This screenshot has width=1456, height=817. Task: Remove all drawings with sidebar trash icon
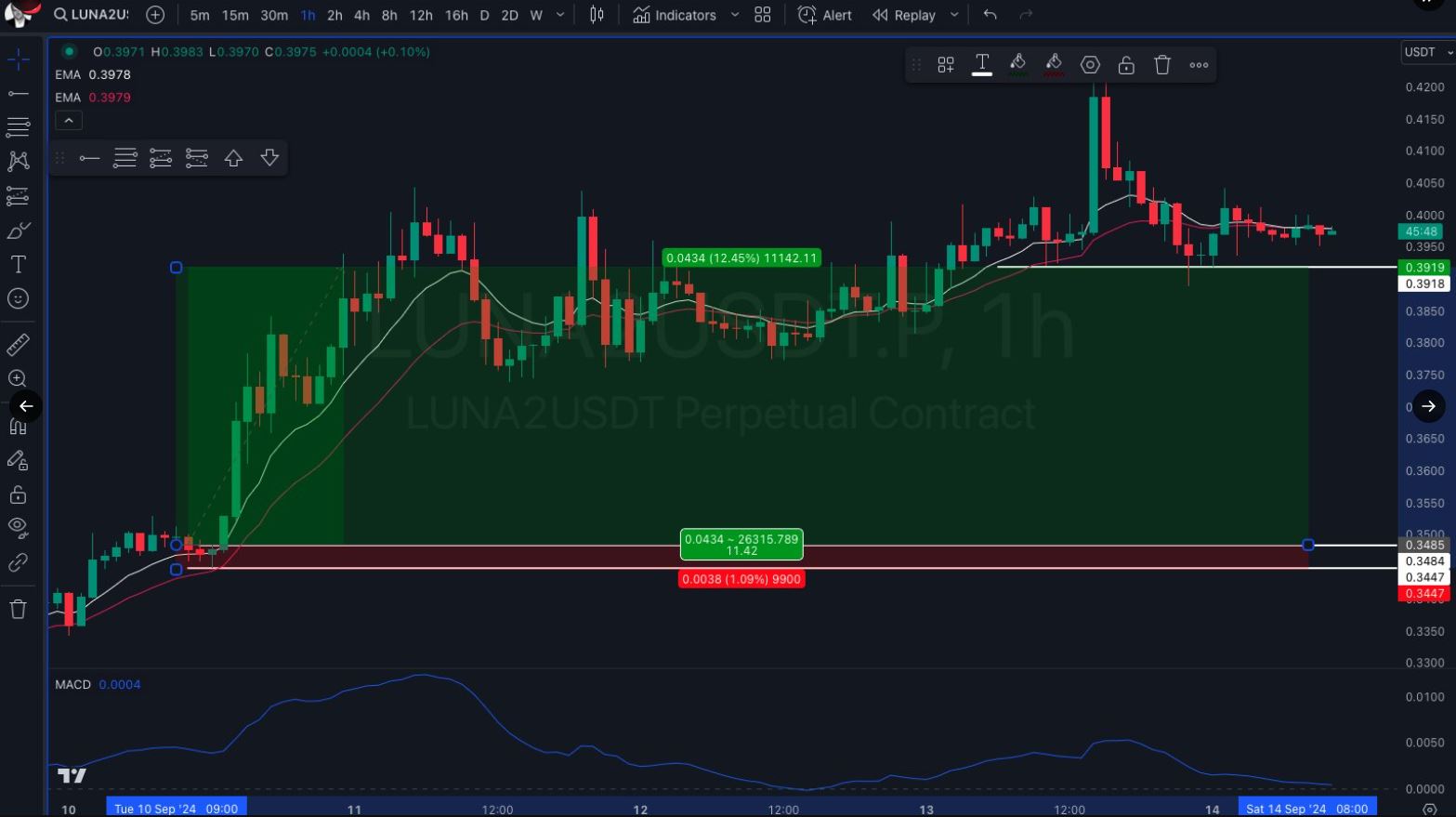coord(18,610)
